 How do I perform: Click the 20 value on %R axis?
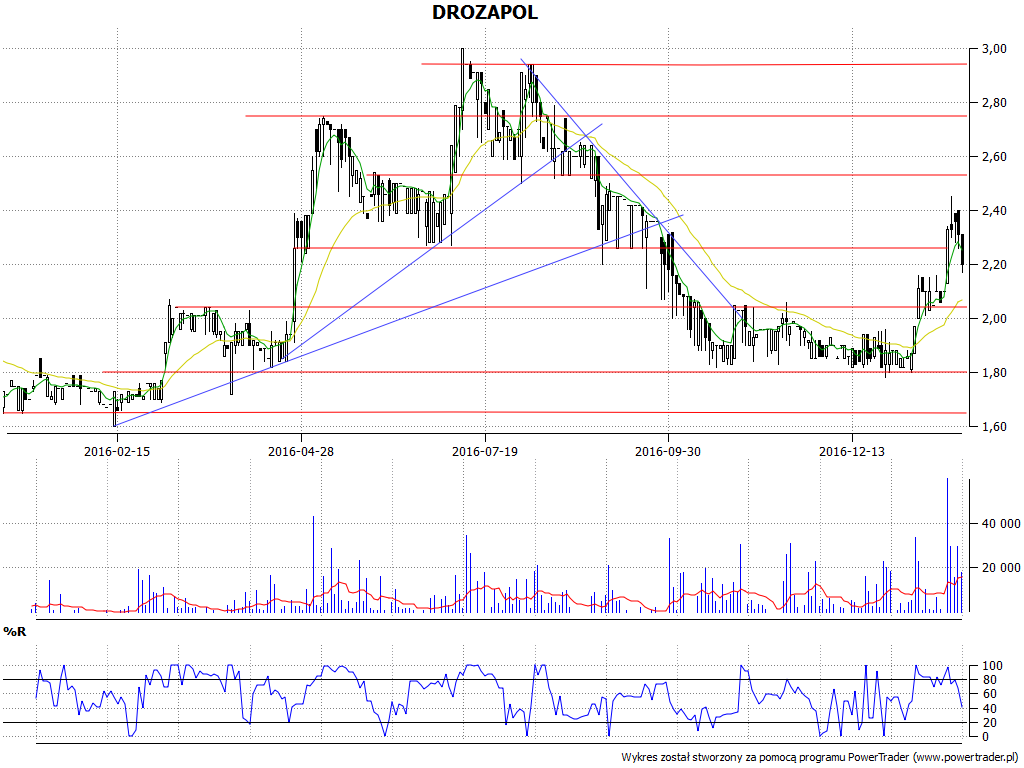989,723
